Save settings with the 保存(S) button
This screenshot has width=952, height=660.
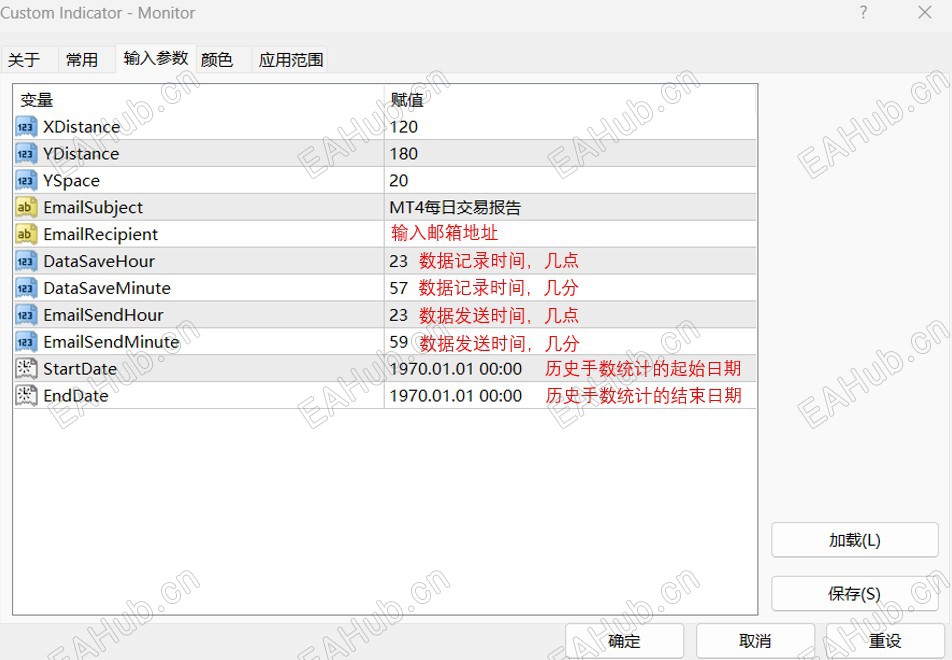pyautogui.click(x=855, y=593)
